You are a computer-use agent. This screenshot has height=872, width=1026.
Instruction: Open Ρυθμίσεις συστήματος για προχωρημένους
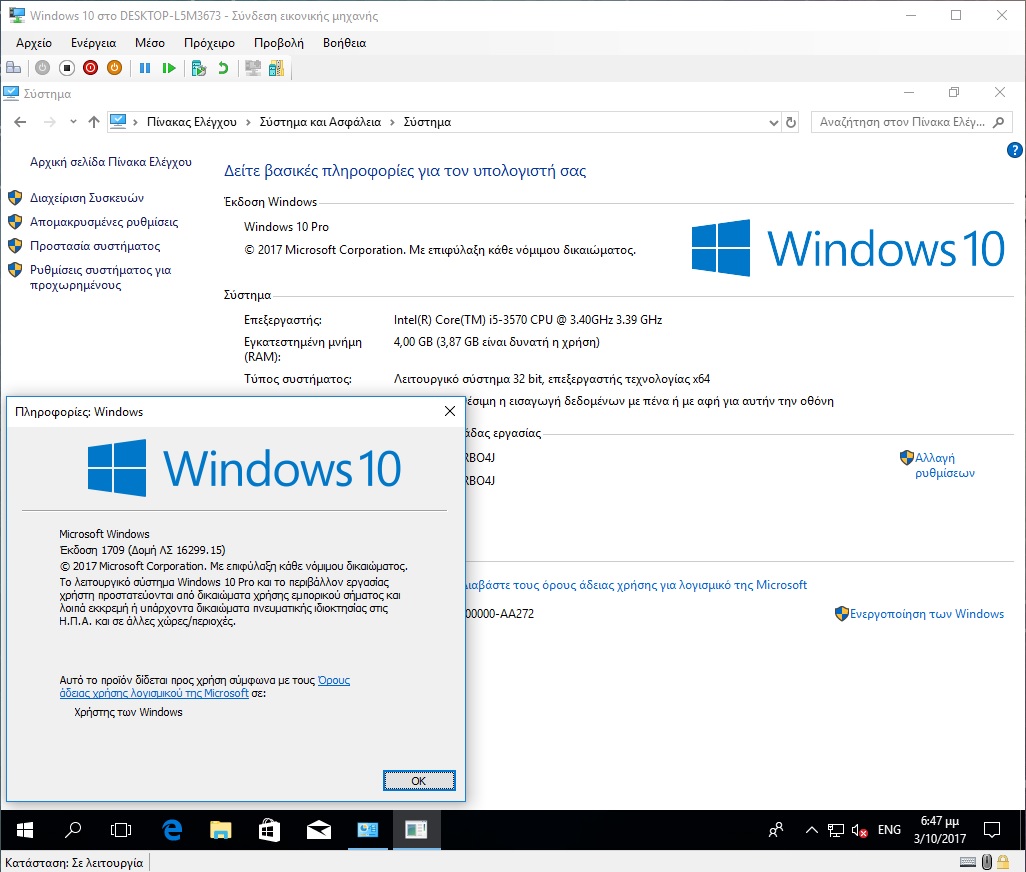100,277
